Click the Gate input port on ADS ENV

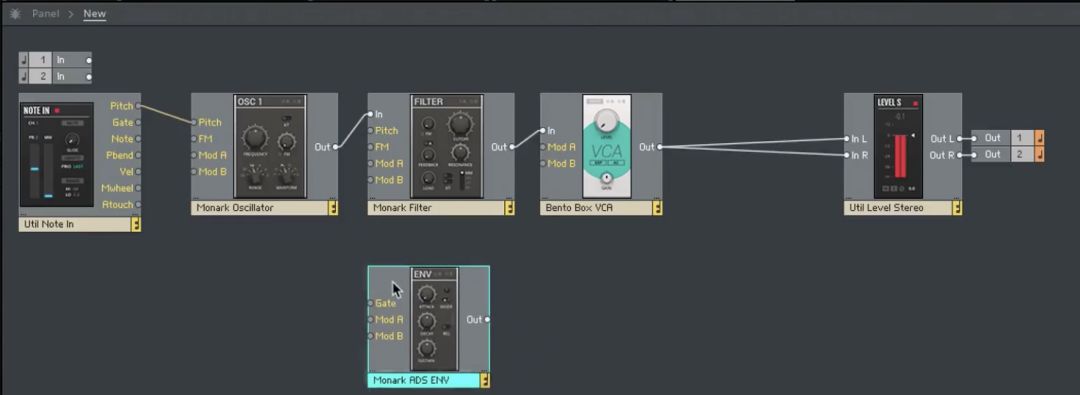click(371, 303)
